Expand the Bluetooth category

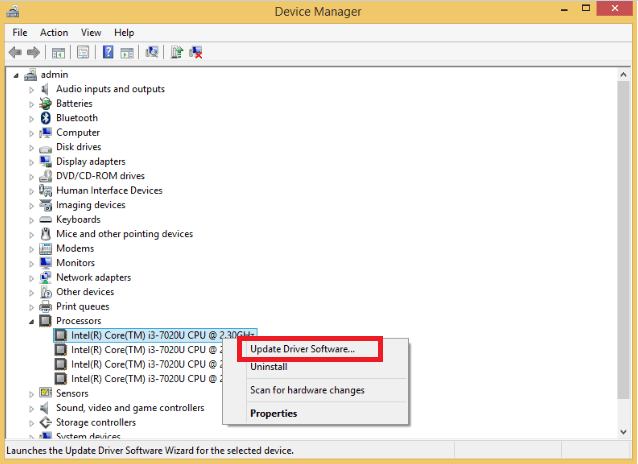[31, 119]
